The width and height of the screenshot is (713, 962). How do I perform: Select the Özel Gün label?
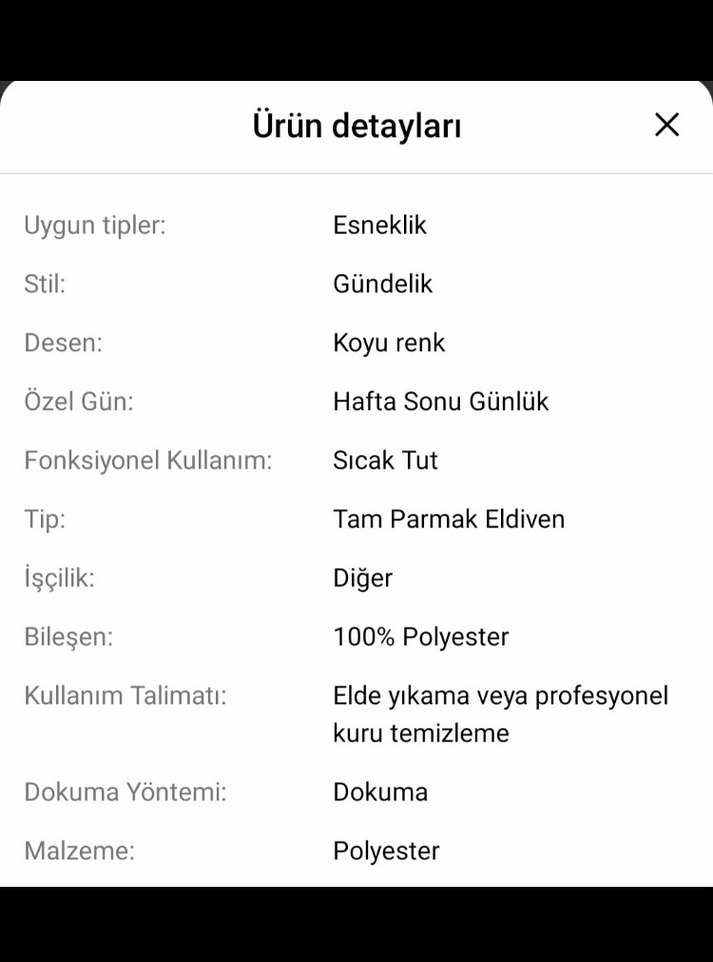point(78,401)
